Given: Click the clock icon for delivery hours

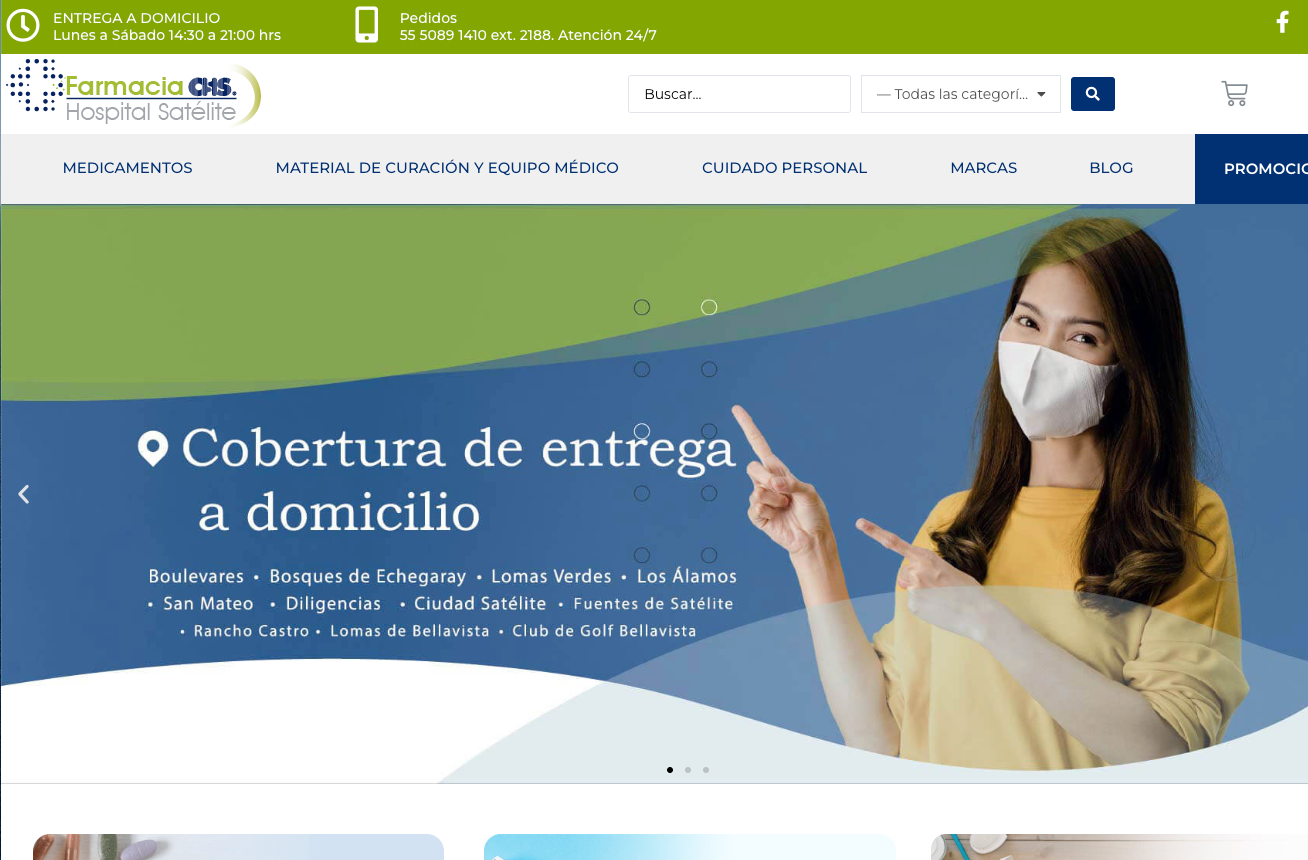Looking at the screenshot, I should point(23,26).
